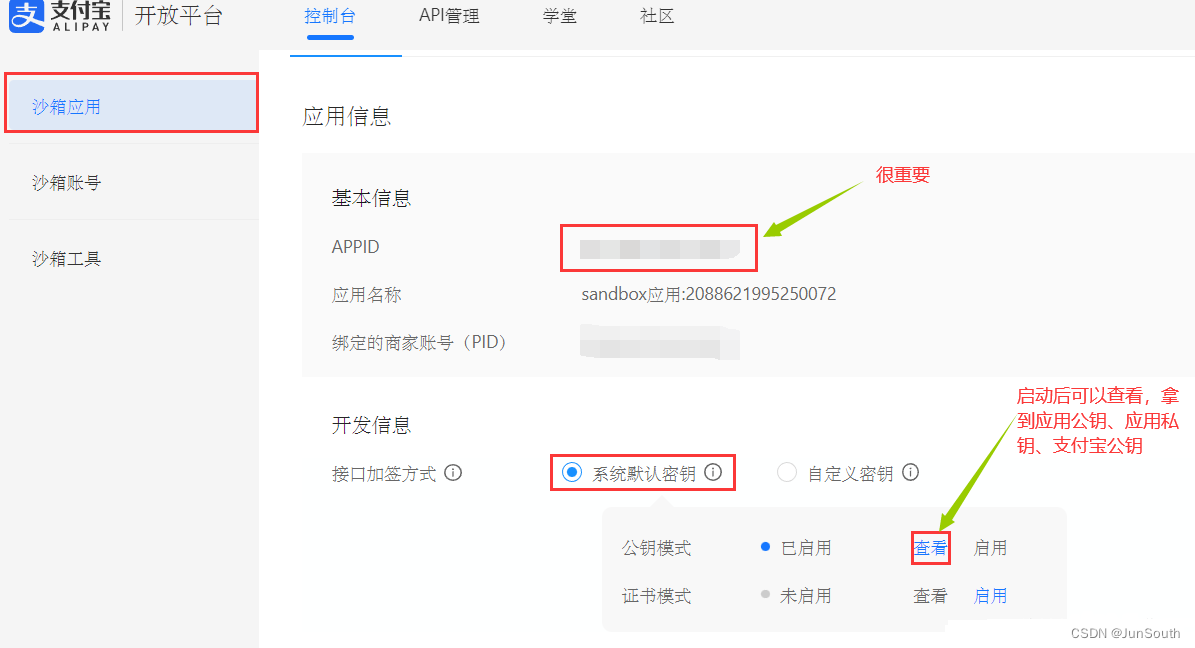Go to the 学堂 tab
Screen dimensions: 1195x648
559,16
